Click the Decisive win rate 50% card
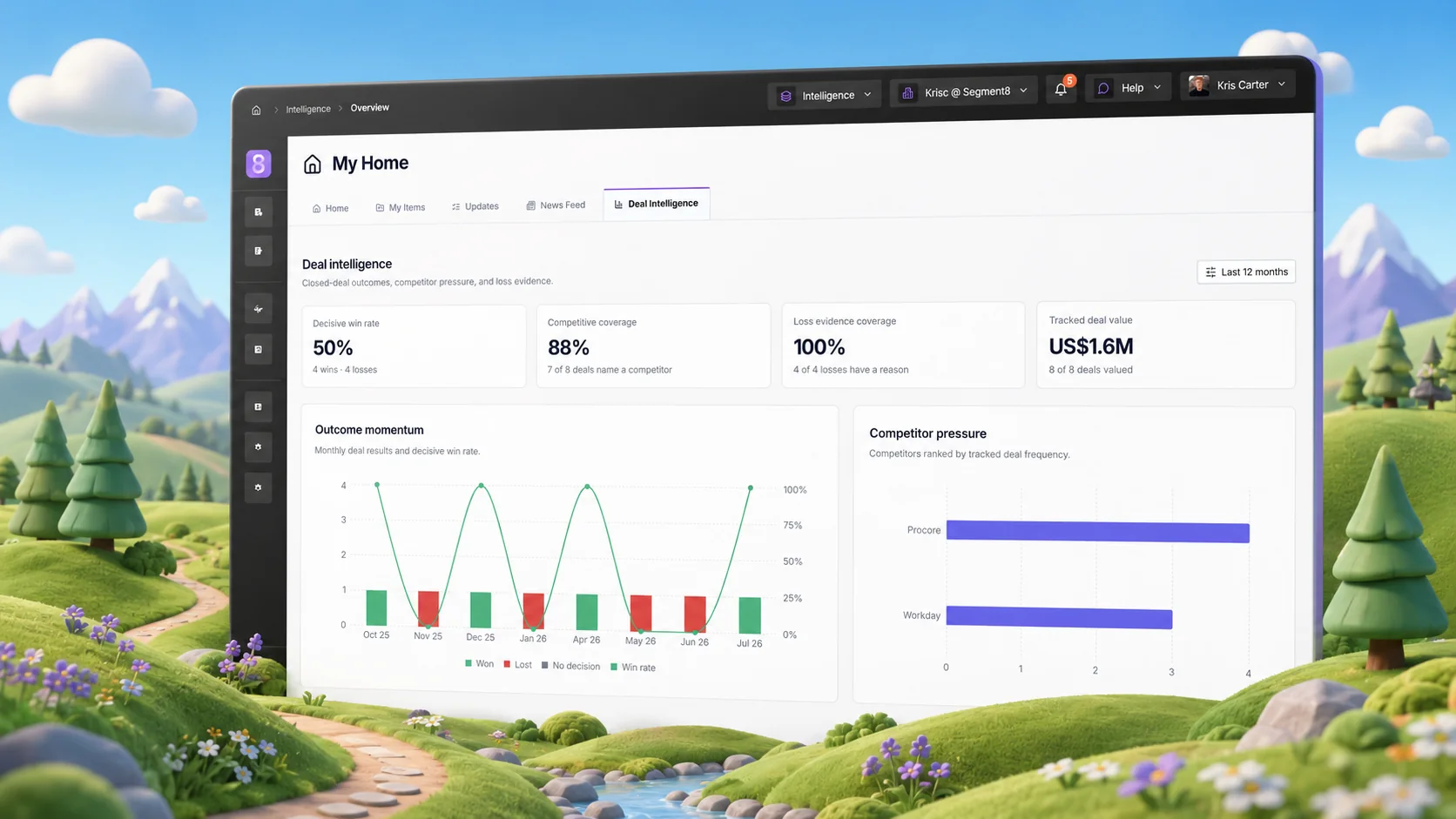The image size is (1456, 819). click(x=414, y=346)
